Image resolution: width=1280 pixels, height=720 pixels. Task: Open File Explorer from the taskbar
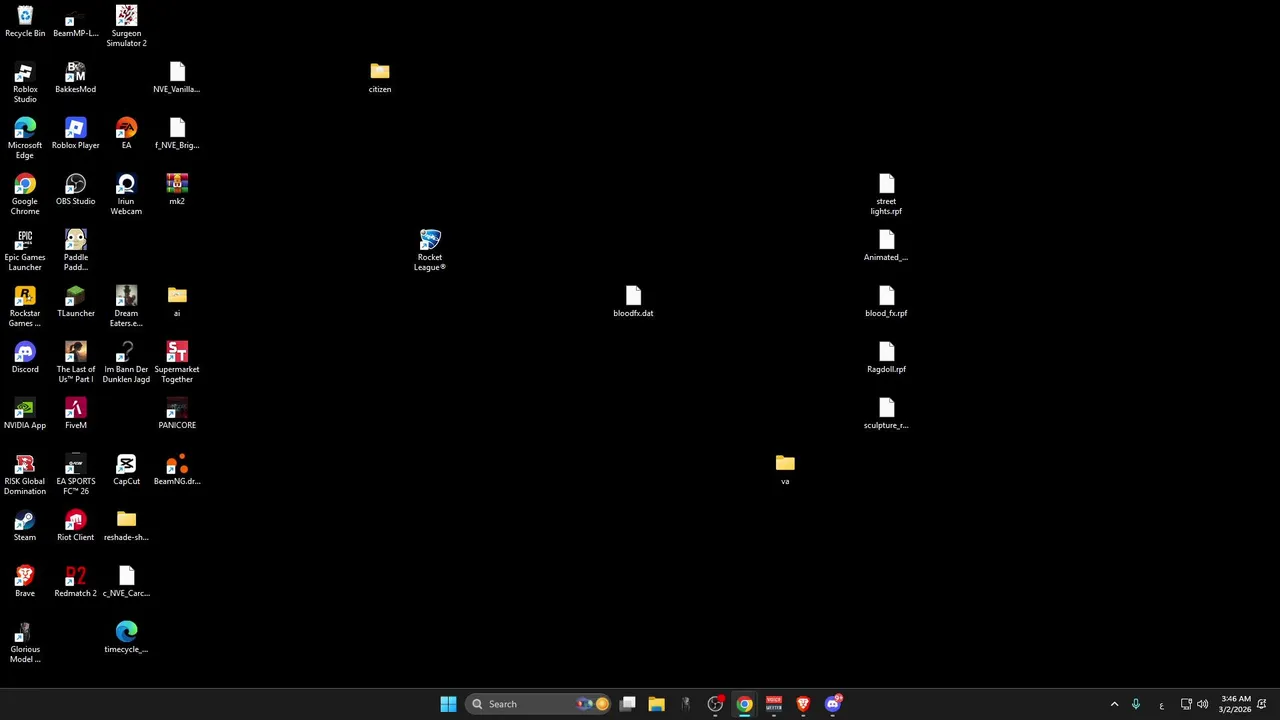657,704
